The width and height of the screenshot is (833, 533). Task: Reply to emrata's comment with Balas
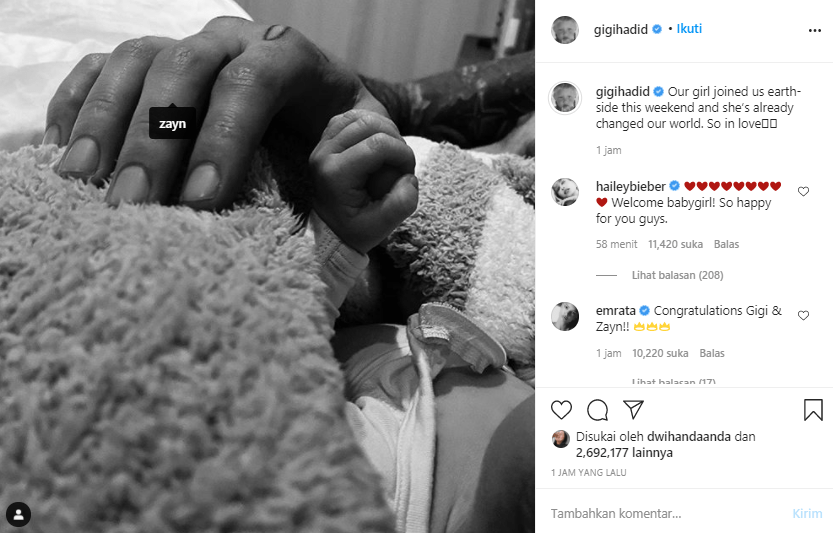pos(712,353)
